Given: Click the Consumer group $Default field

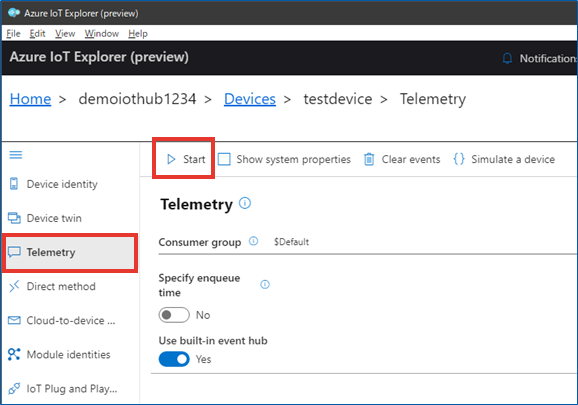Looking at the screenshot, I should click(x=368, y=242).
